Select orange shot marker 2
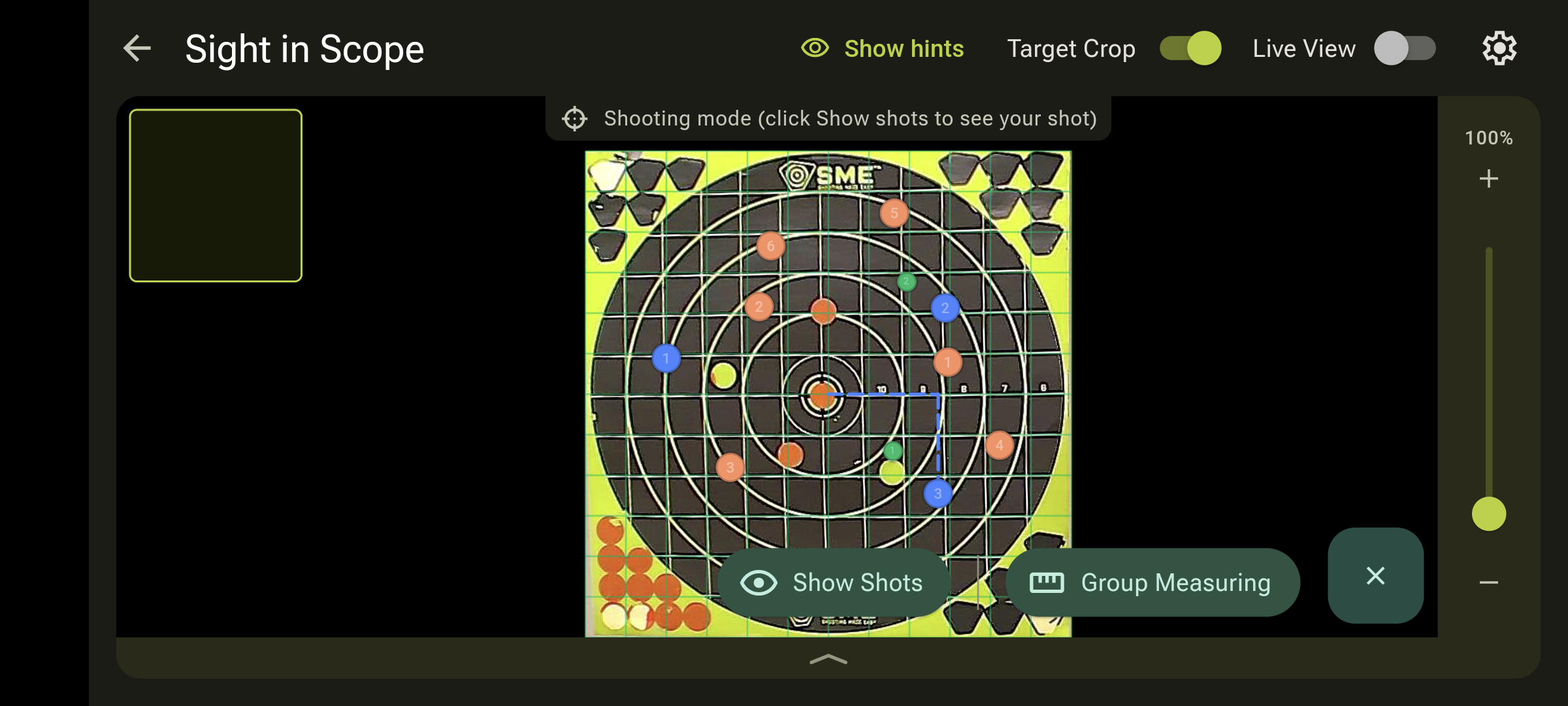This screenshot has width=1568, height=706. [759, 307]
